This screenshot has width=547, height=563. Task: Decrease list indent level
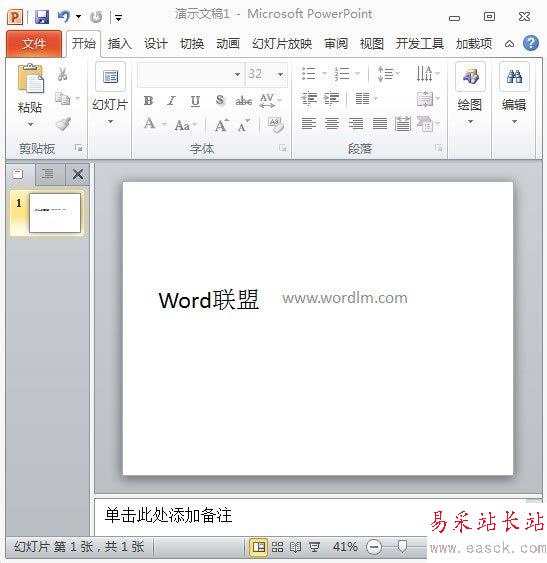[309, 98]
